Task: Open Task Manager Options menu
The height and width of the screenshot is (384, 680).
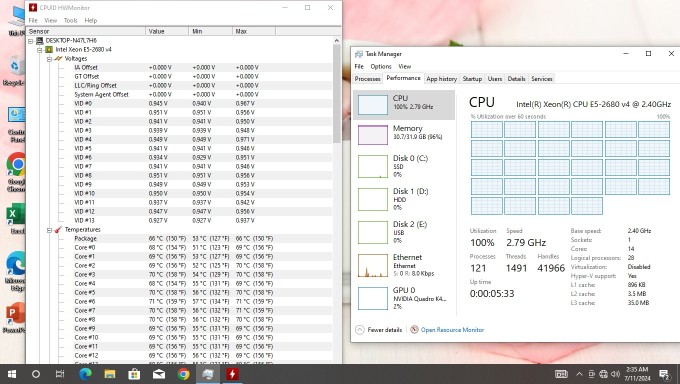Action: tap(381, 66)
